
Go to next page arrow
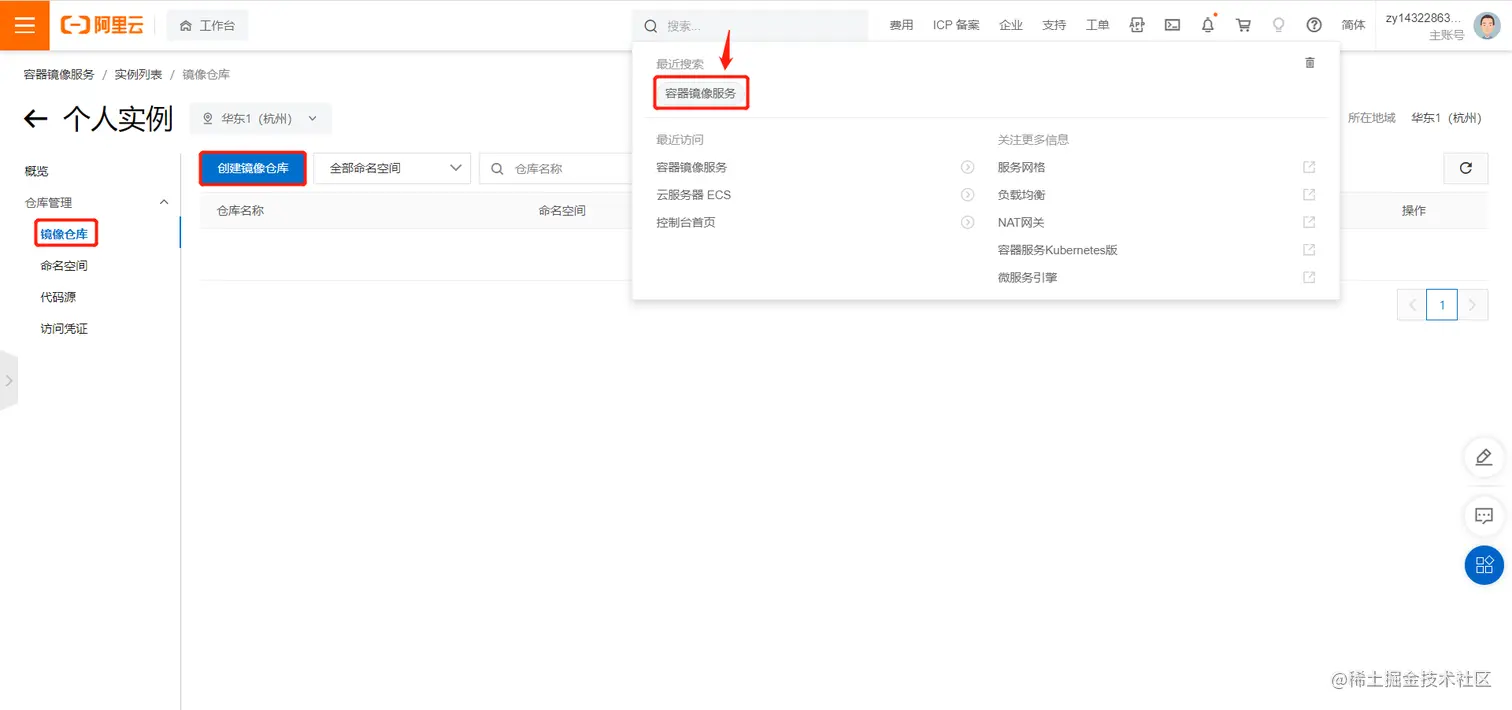tap(1472, 305)
